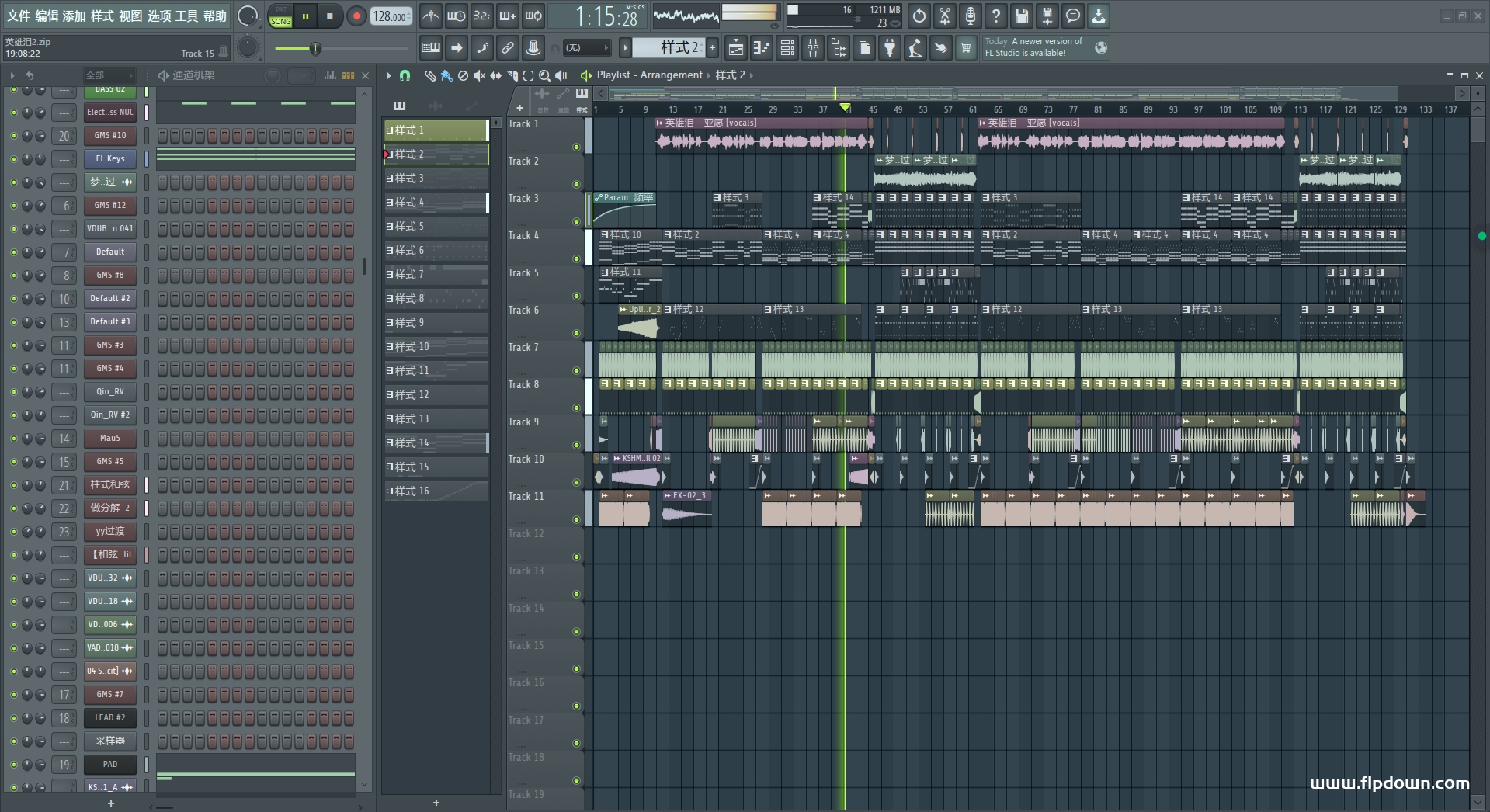The image size is (1490, 812).
Task: Pause playback with the transport pause button
Action: coord(306,16)
